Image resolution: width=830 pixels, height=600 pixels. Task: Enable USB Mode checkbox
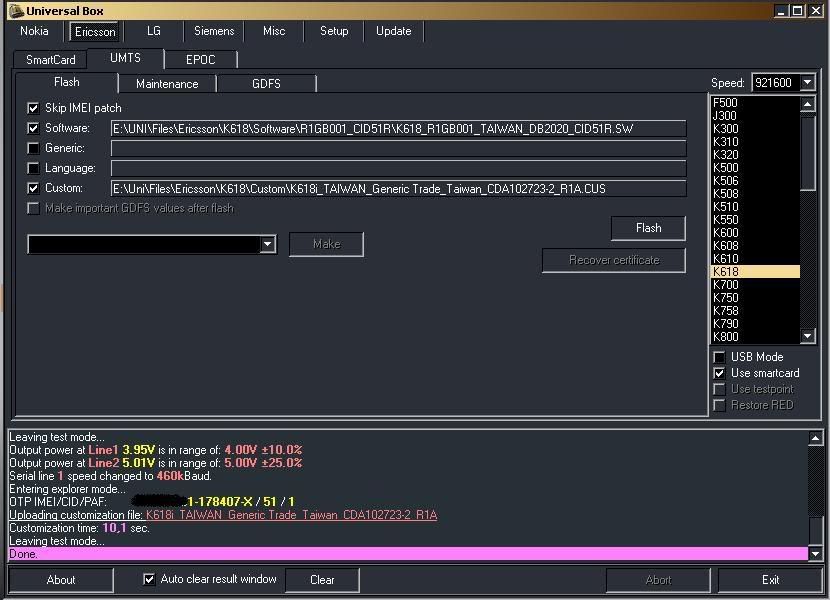(719, 357)
